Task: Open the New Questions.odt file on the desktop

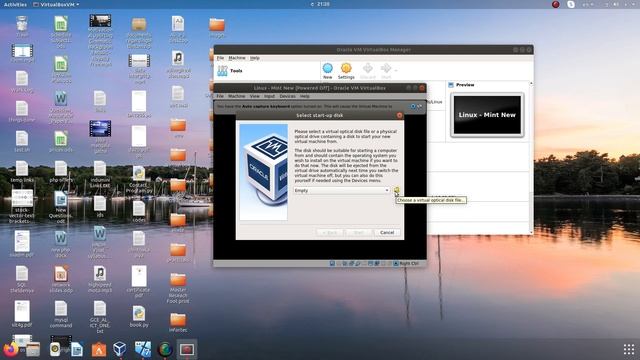Action: pos(61,208)
